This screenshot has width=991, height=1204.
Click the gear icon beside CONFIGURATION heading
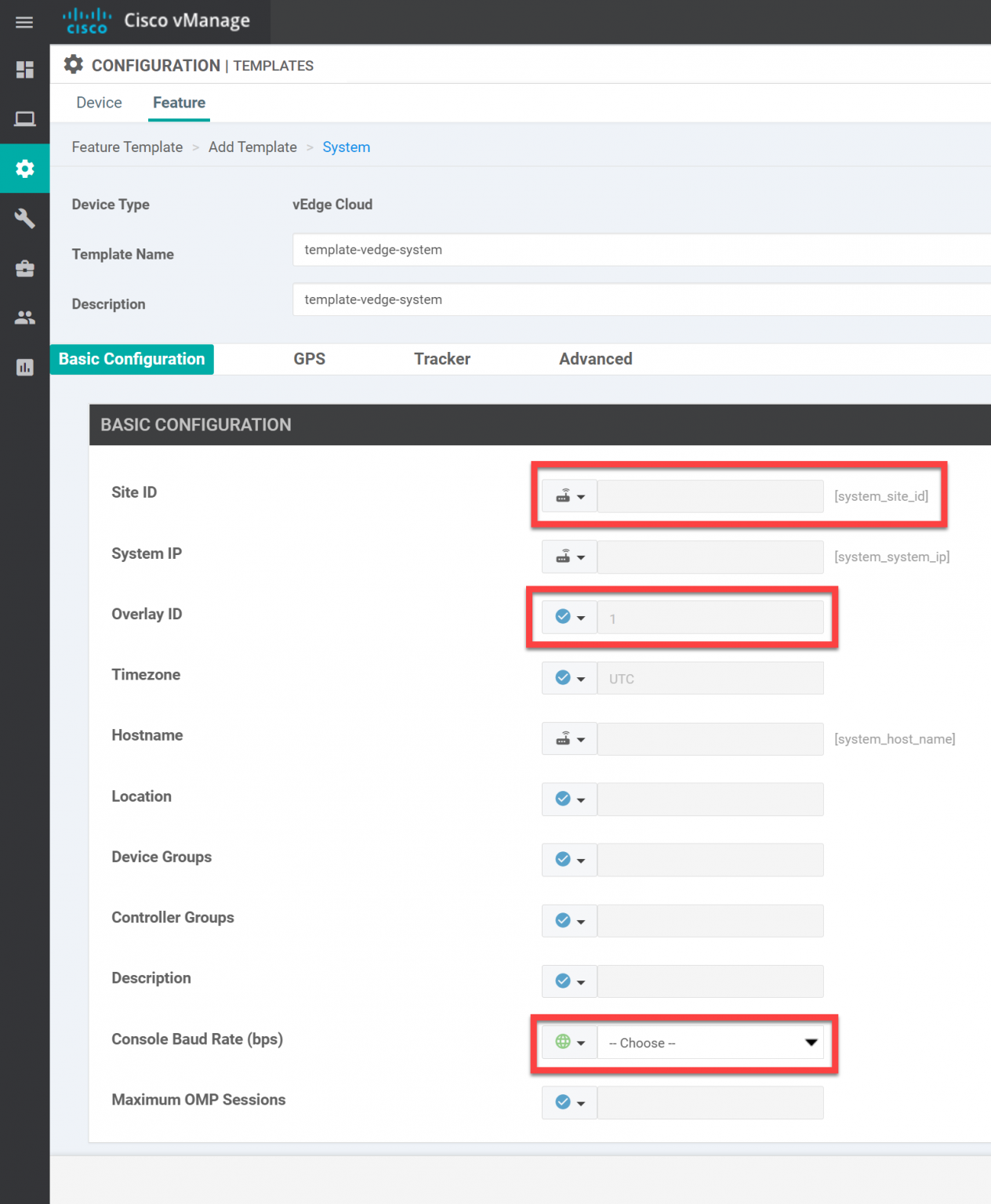coord(73,64)
